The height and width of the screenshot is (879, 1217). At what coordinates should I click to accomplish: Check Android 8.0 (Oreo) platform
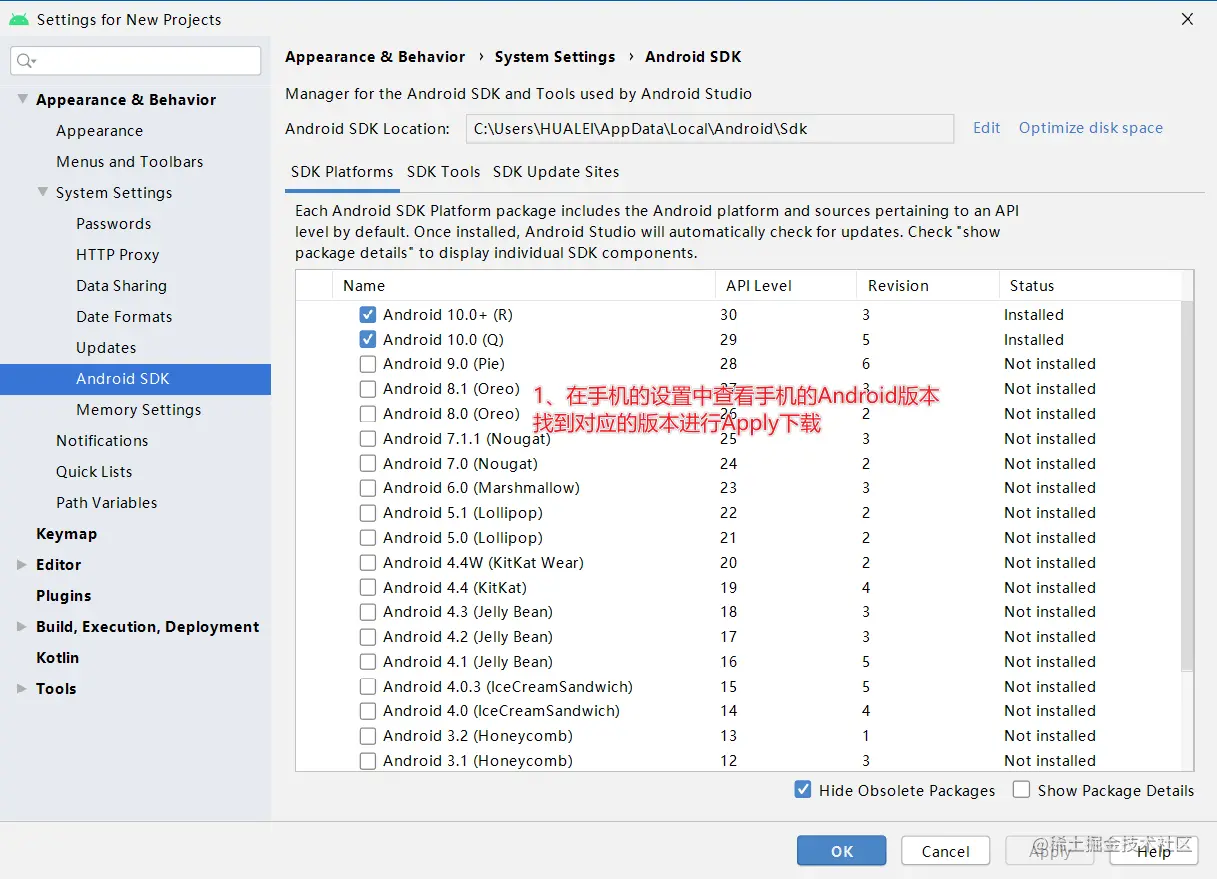(368, 413)
